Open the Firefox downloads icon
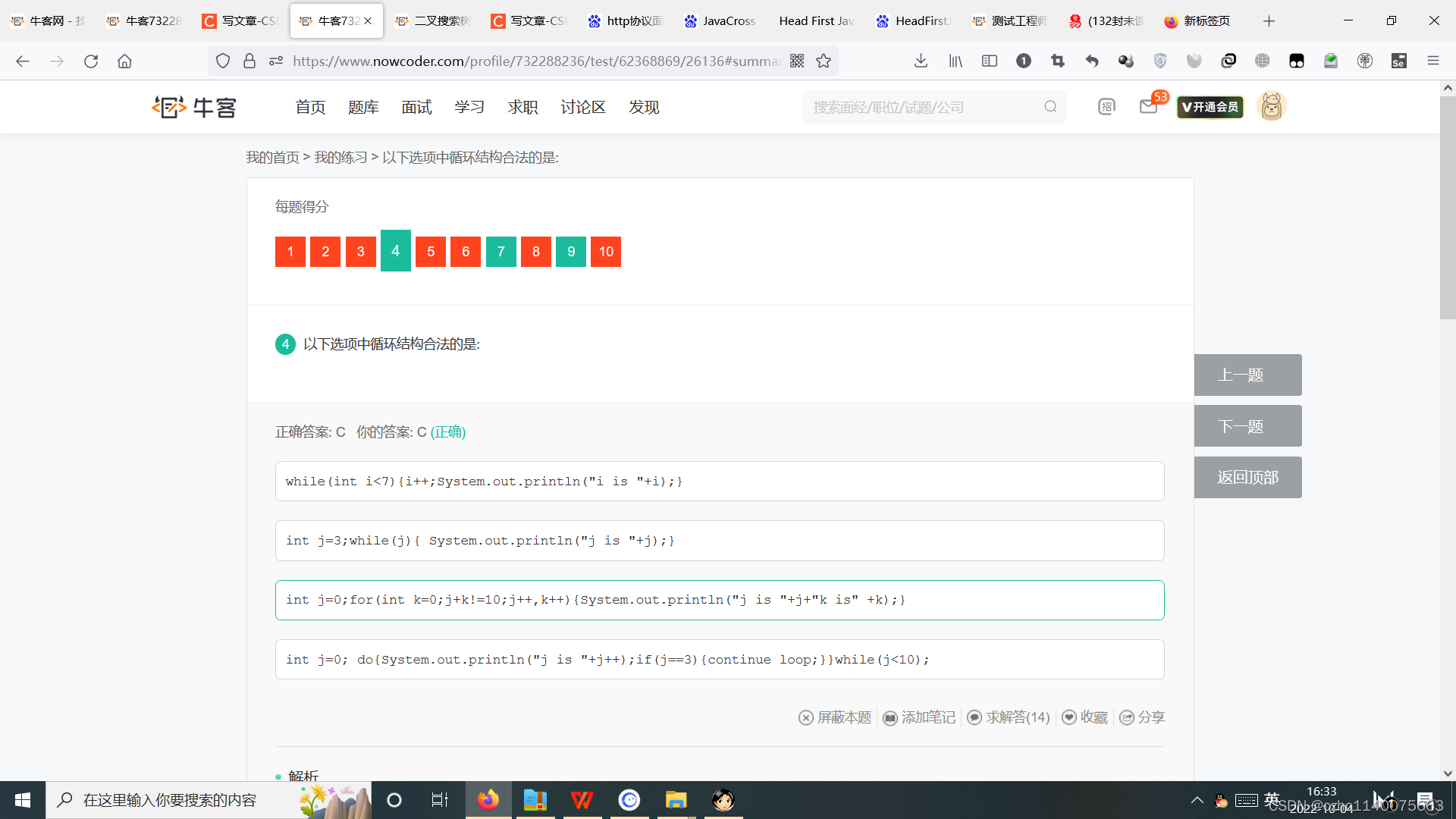 click(921, 61)
